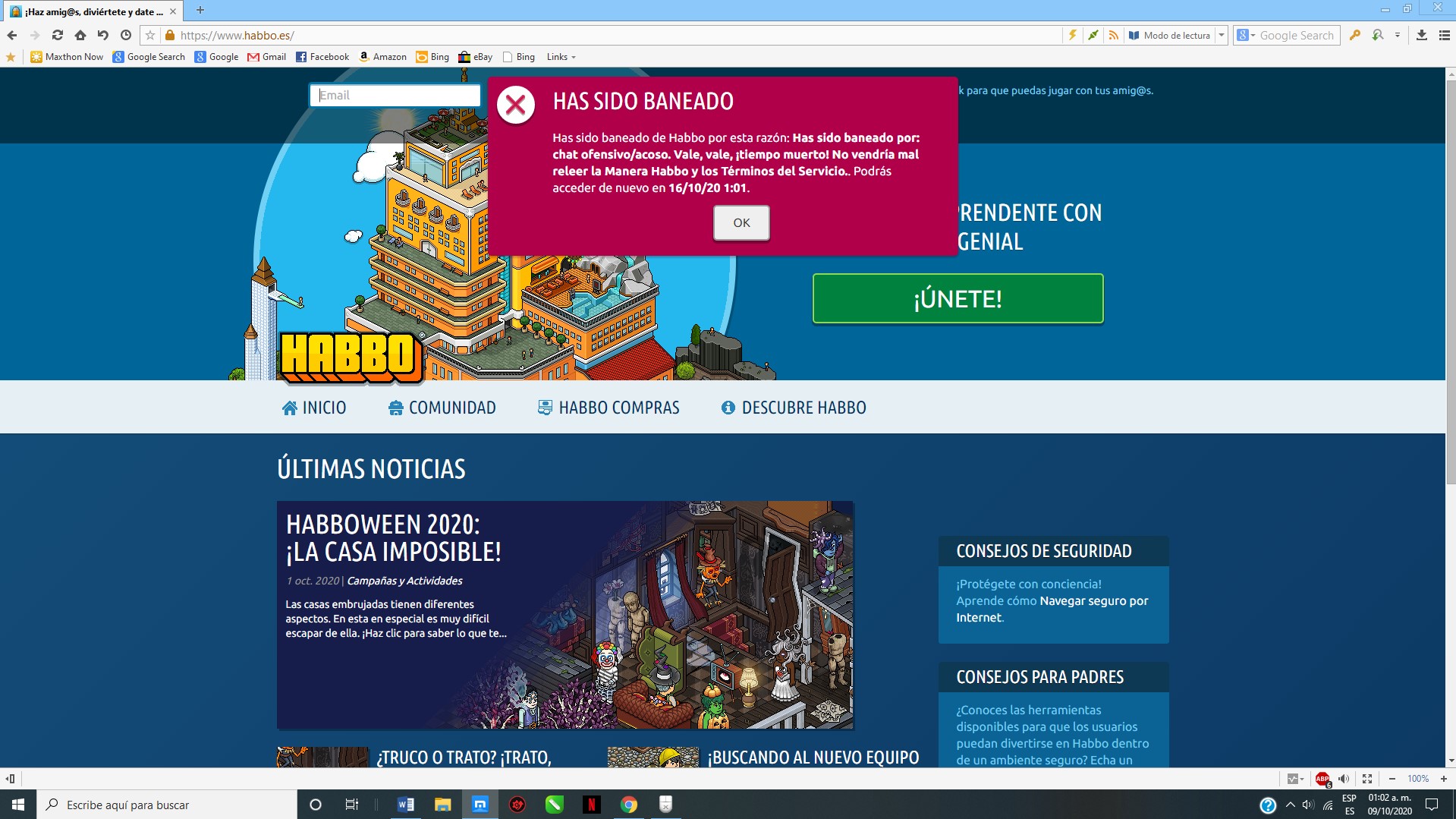
Task: Decrease zoom with the minus button
Action: pyautogui.click(x=1392, y=778)
